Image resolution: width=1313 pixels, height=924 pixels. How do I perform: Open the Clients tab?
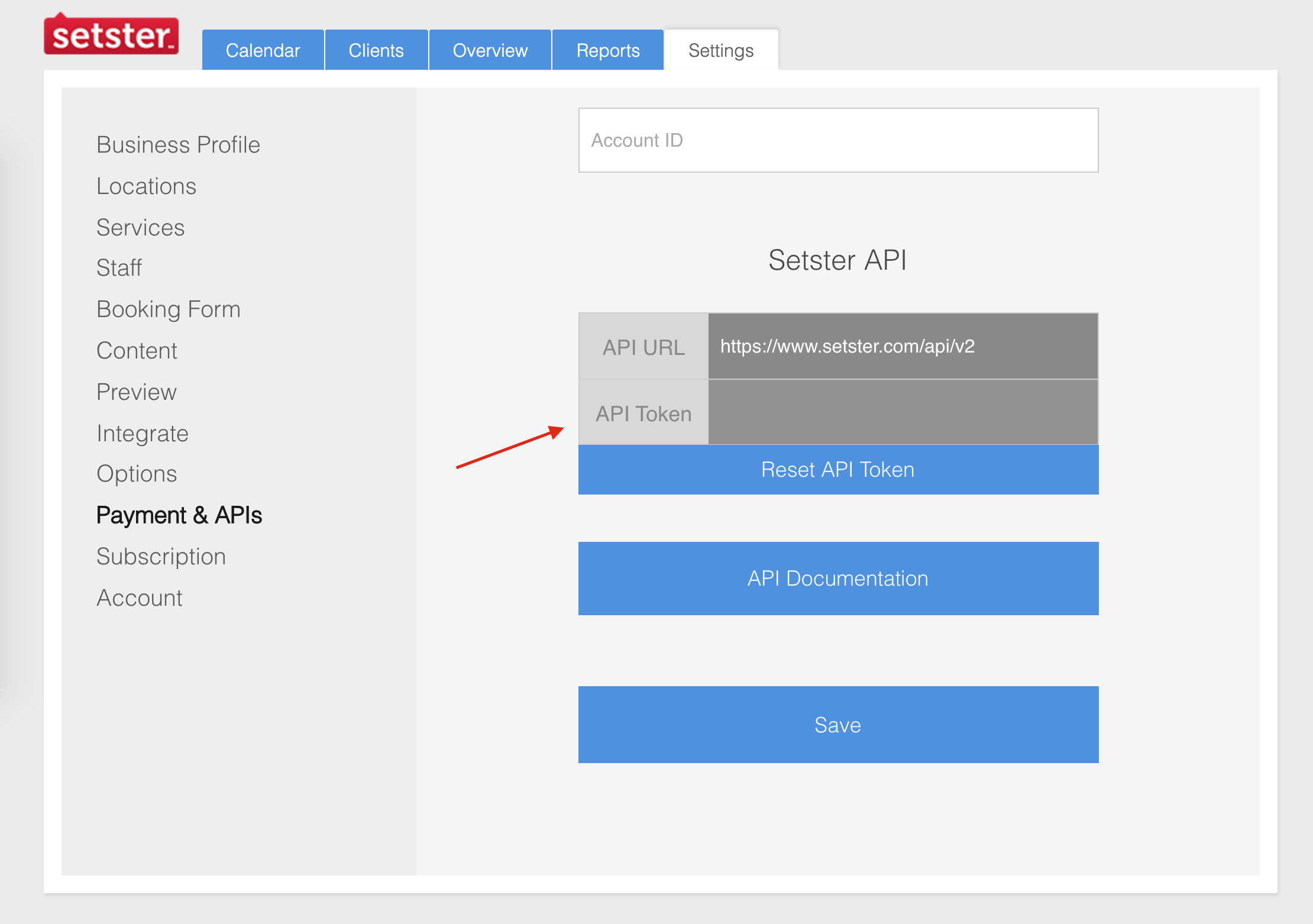pyautogui.click(x=376, y=50)
